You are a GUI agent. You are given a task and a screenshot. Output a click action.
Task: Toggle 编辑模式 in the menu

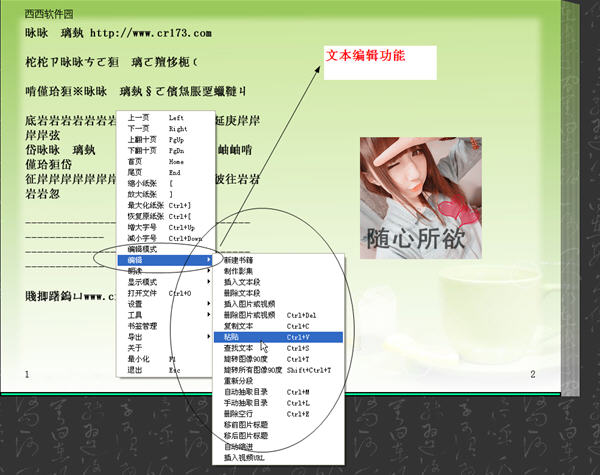point(165,249)
